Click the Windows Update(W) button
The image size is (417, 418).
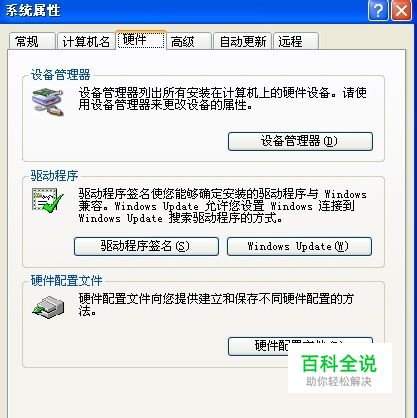pos(299,246)
